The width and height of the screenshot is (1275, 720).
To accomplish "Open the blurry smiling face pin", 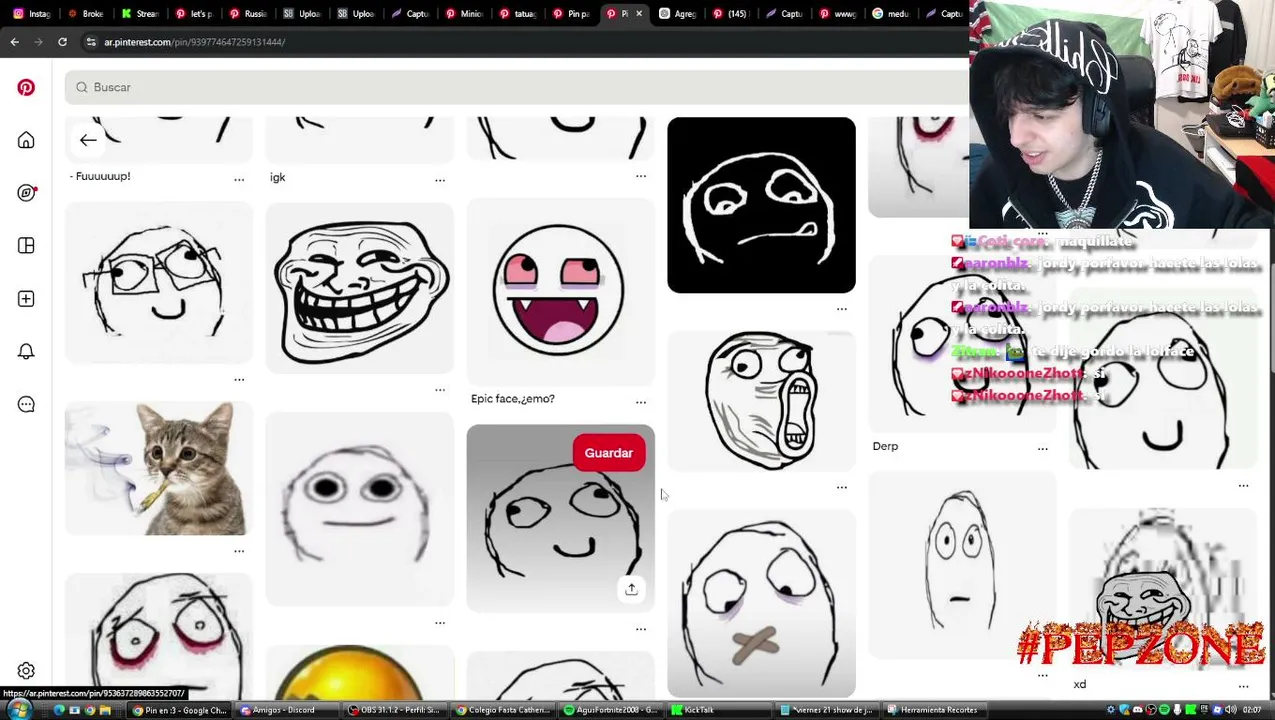I will [360, 509].
